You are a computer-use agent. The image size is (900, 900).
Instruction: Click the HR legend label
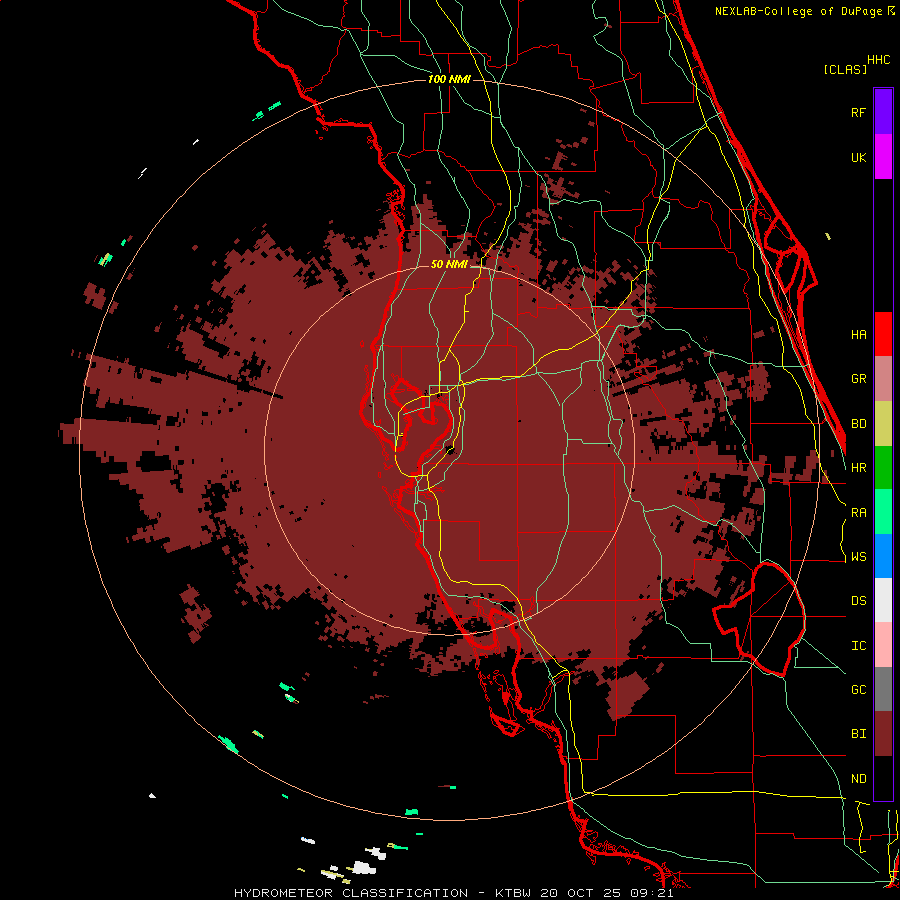click(x=858, y=468)
